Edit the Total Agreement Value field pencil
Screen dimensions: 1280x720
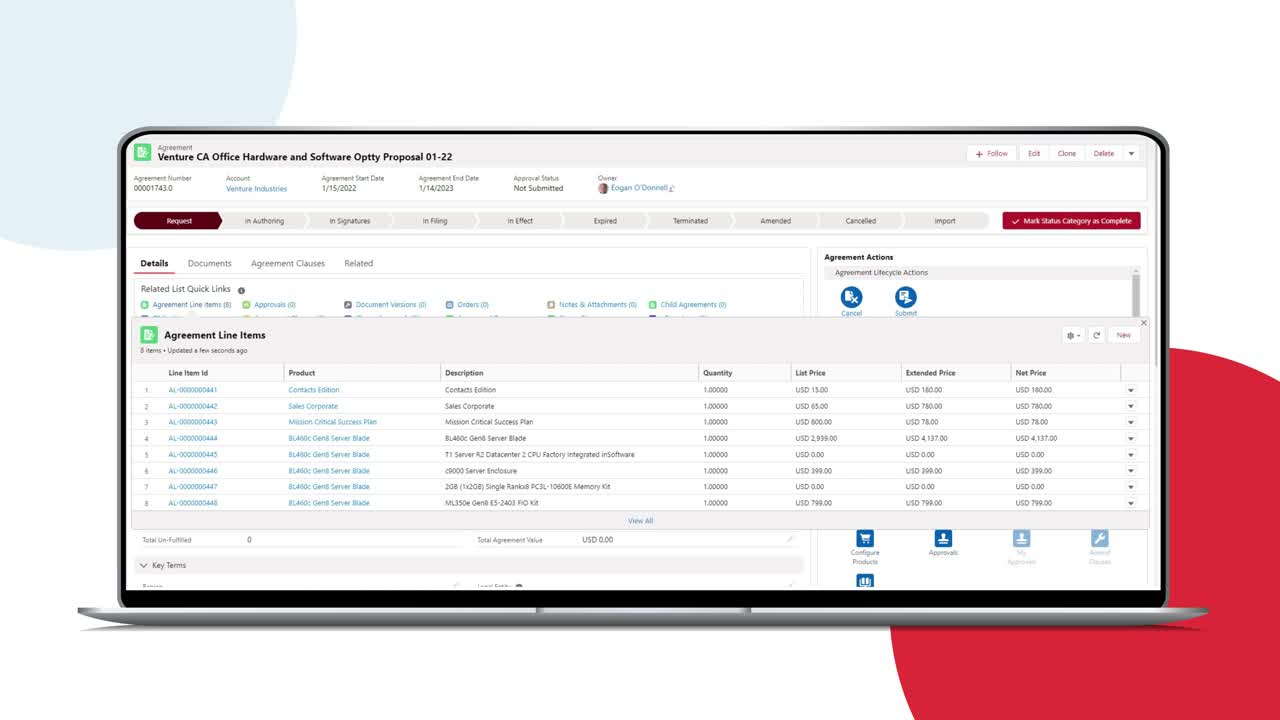click(x=789, y=539)
